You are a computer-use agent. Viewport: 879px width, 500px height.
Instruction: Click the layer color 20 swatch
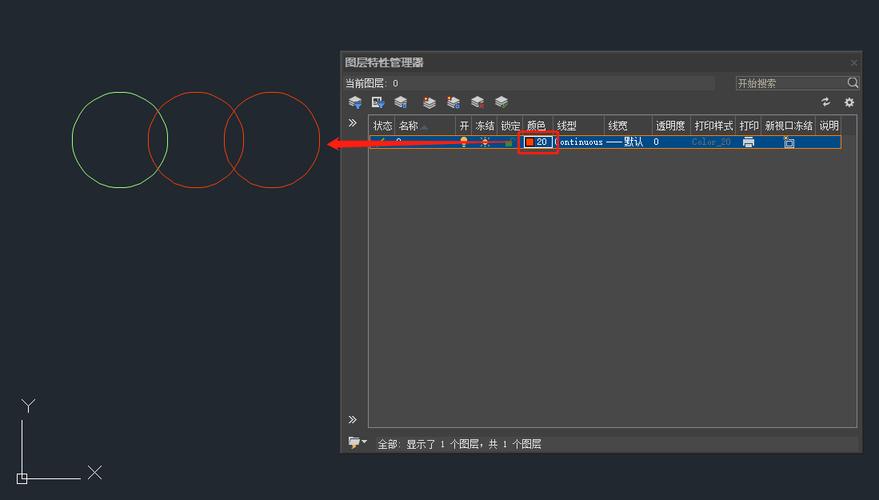tap(530, 142)
